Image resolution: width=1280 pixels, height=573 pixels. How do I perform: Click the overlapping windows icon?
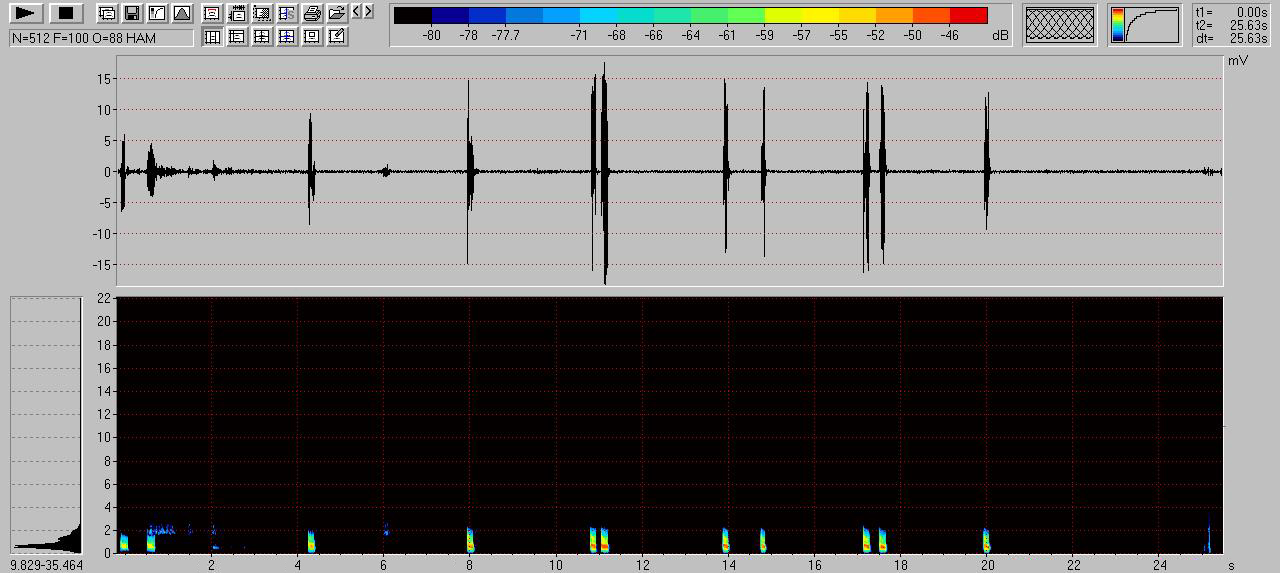[x=107, y=13]
